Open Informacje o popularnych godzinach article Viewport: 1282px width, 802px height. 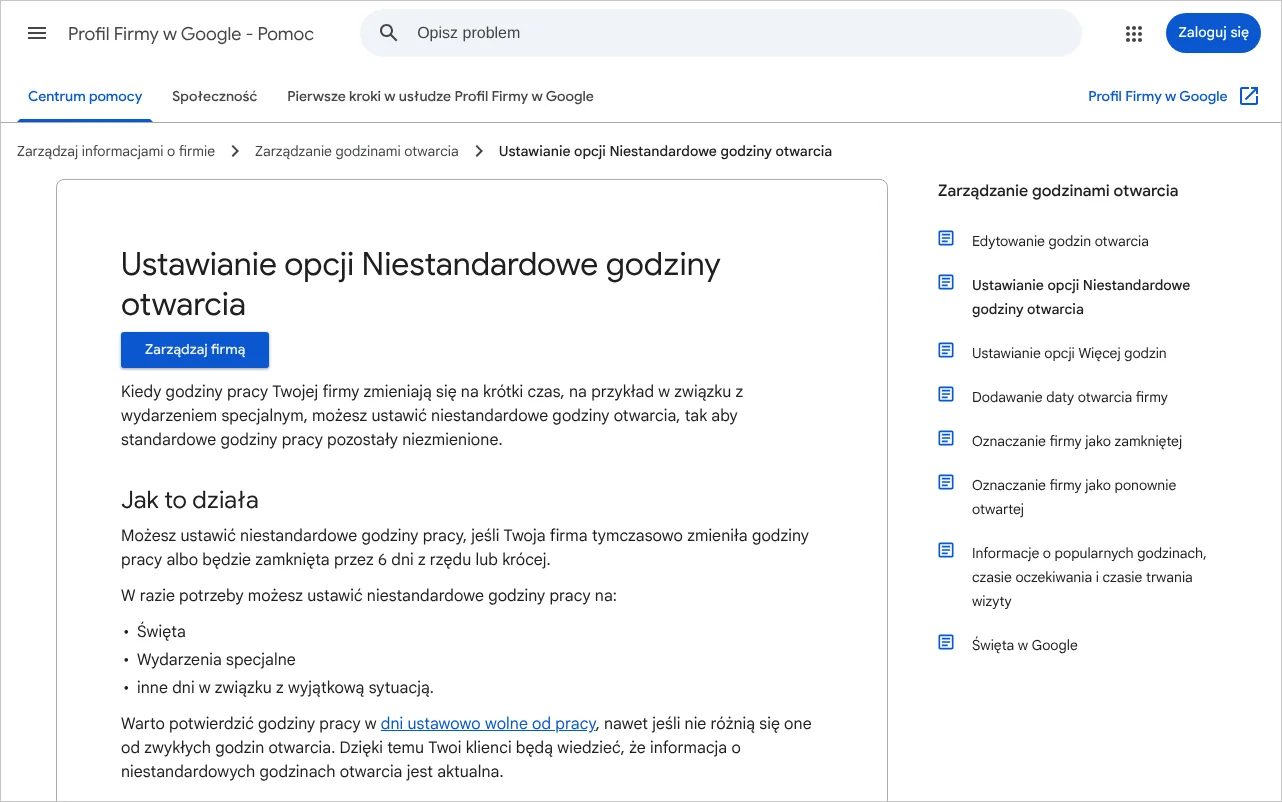point(1089,577)
